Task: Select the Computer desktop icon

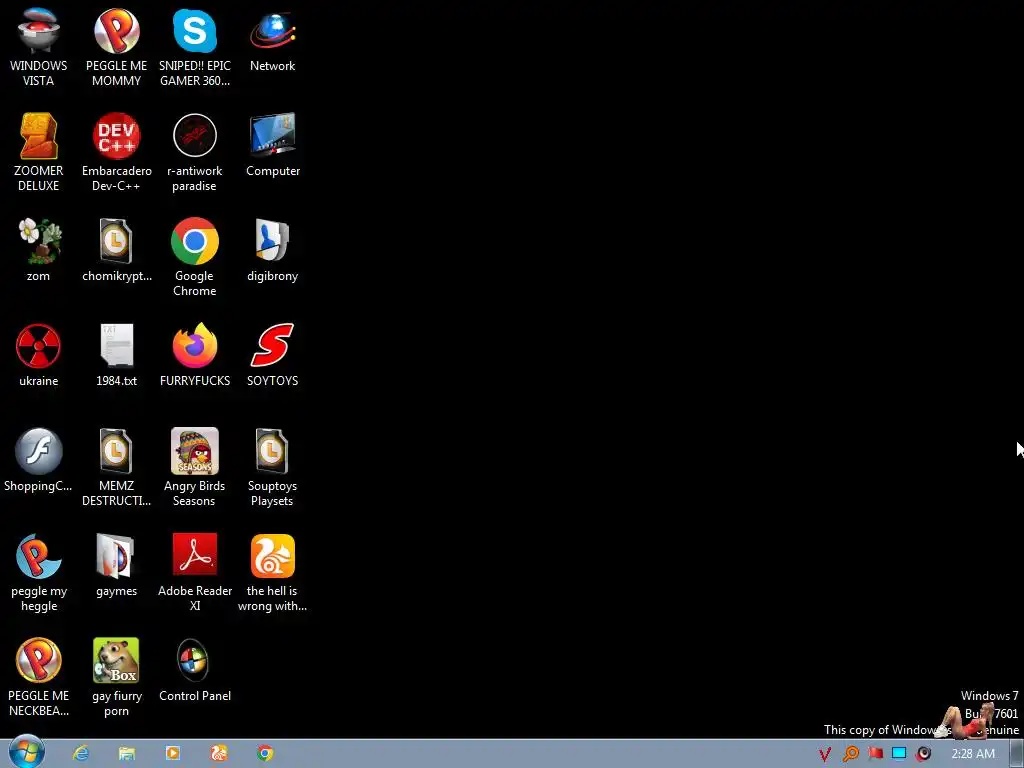Action: pyautogui.click(x=272, y=145)
